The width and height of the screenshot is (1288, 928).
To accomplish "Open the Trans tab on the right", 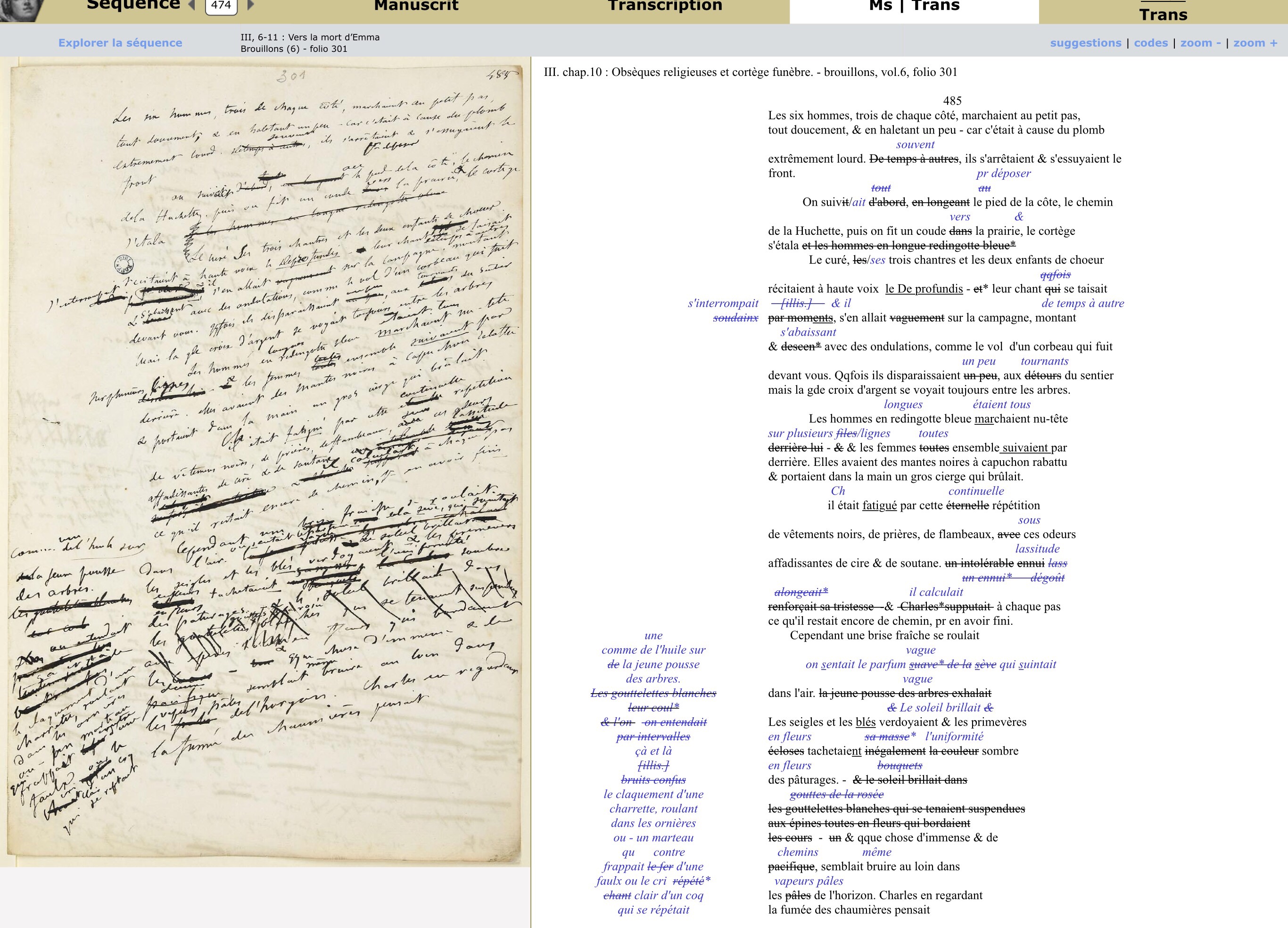I will [x=1163, y=14].
